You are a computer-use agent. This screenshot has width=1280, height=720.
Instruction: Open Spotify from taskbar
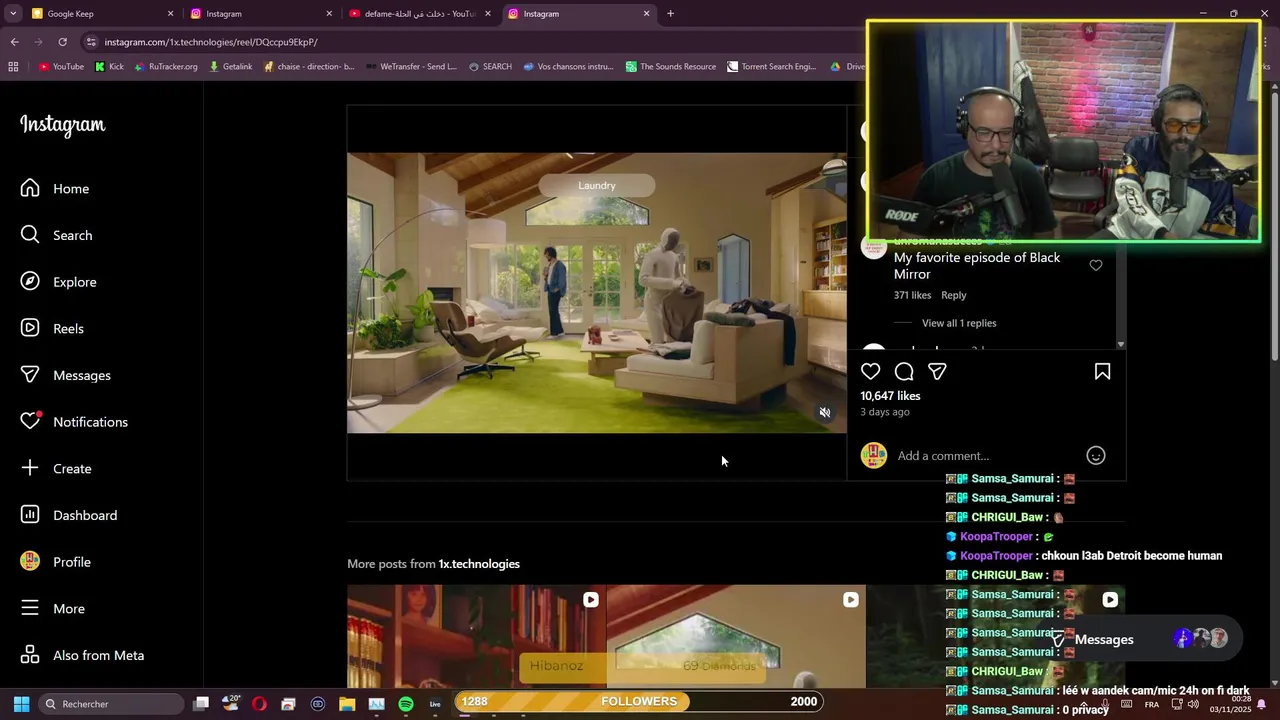[x=405, y=704]
